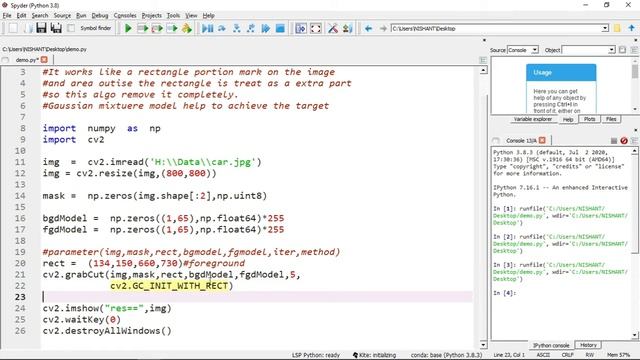Select the Console 13/A tab

(x=521, y=140)
